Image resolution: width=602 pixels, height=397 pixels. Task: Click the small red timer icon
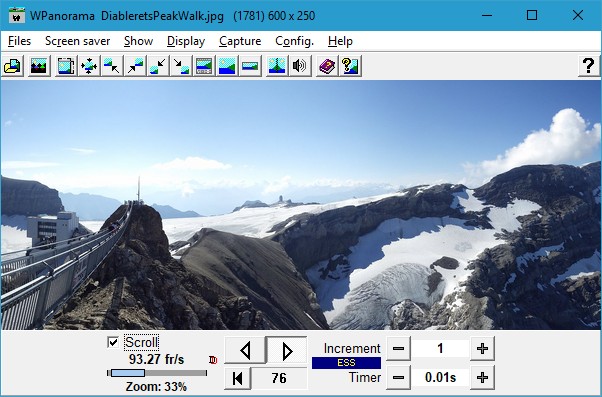213,360
